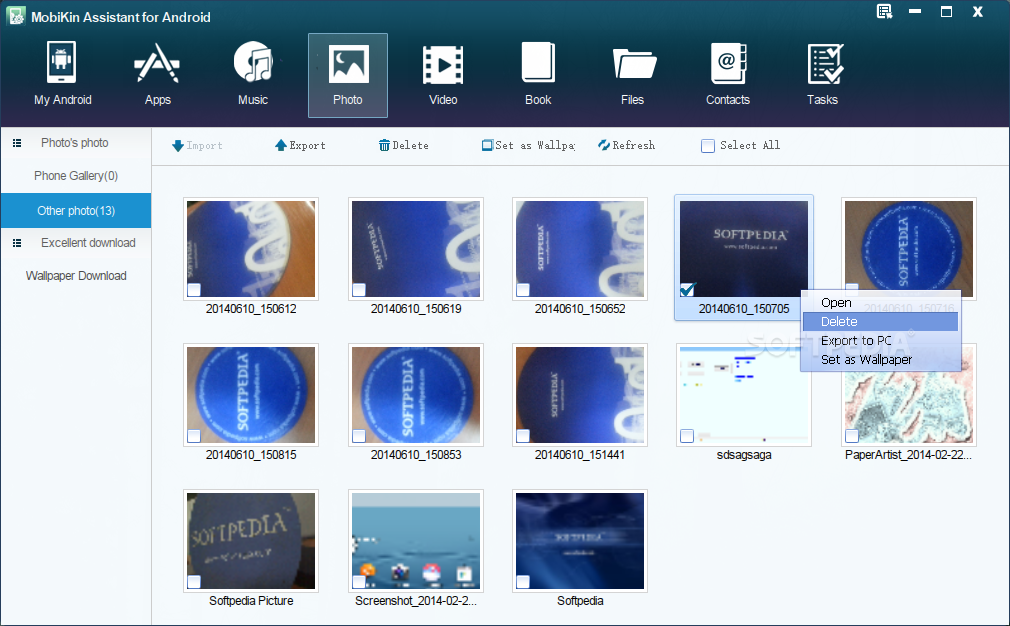Open the Contacts section
This screenshot has width=1010, height=626.
pyautogui.click(x=728, y=74)
